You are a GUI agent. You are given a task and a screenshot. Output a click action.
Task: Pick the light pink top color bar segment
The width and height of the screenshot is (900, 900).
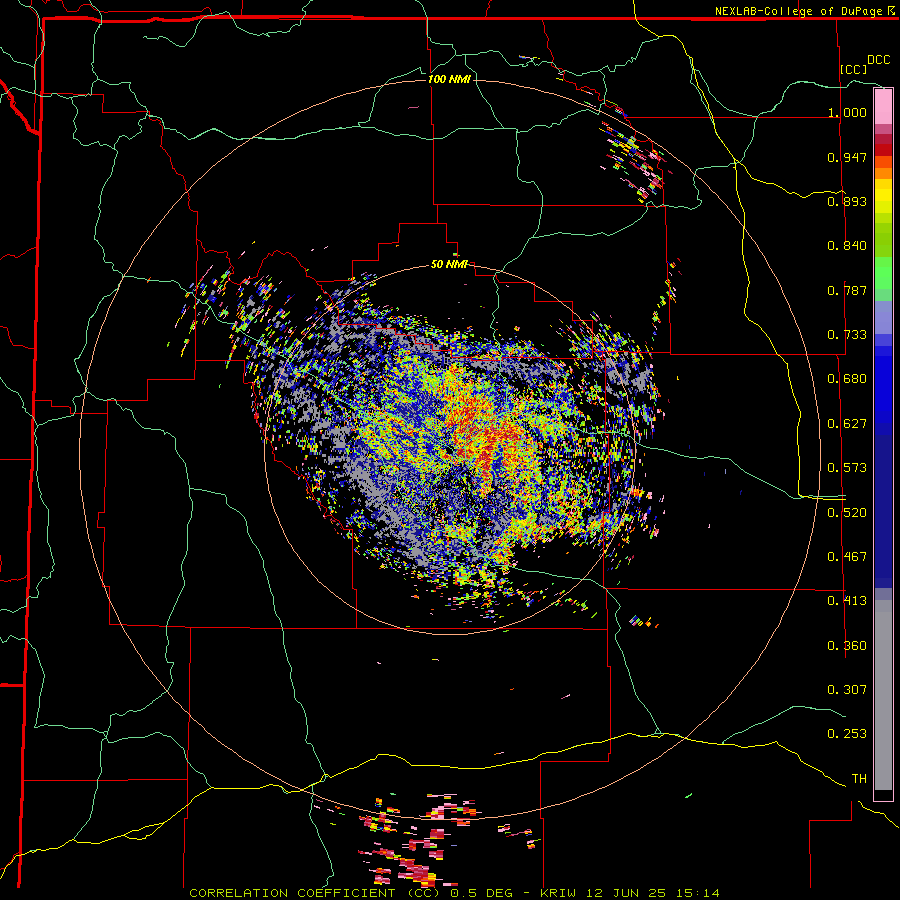point(883,107)
